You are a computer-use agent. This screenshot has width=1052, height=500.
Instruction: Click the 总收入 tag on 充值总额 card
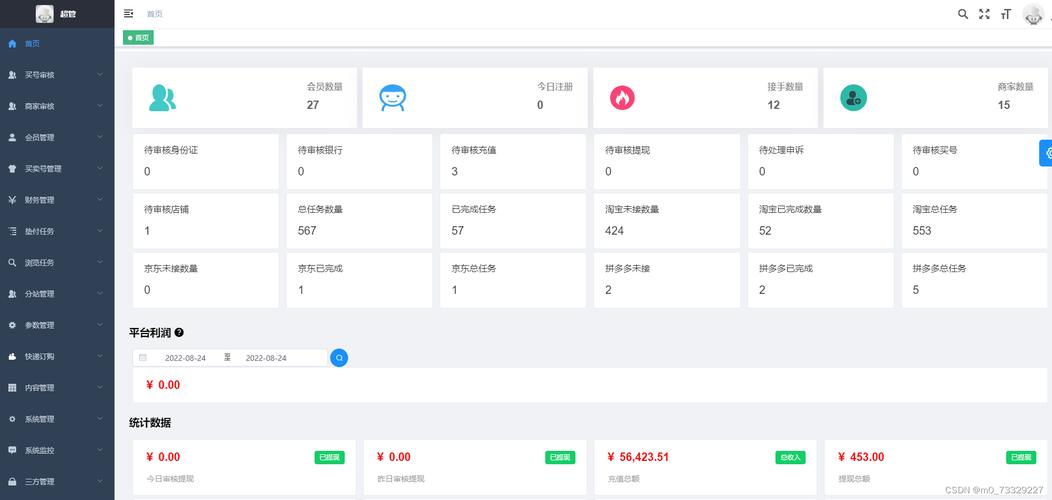tap(790, 457)
